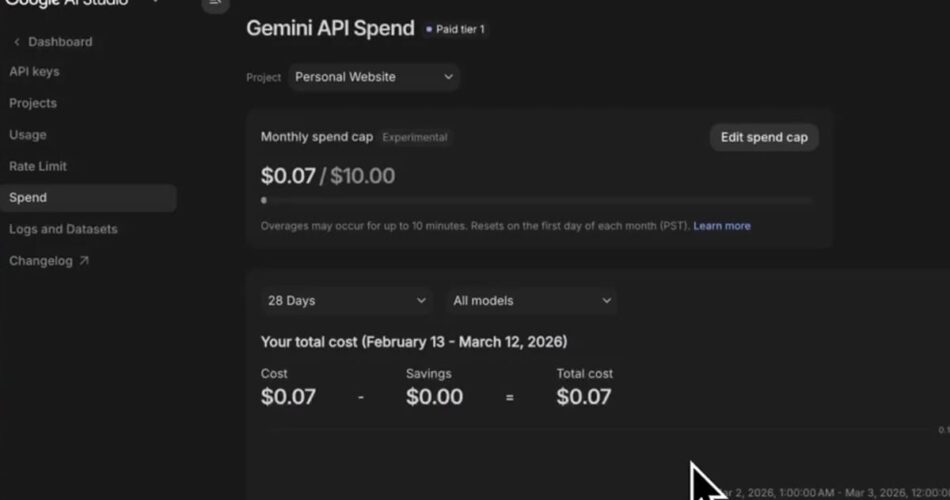Click the external link arrow next to Changelog
Screen dimensions: 950x500
pyautogui.click(x=84, y=261)
